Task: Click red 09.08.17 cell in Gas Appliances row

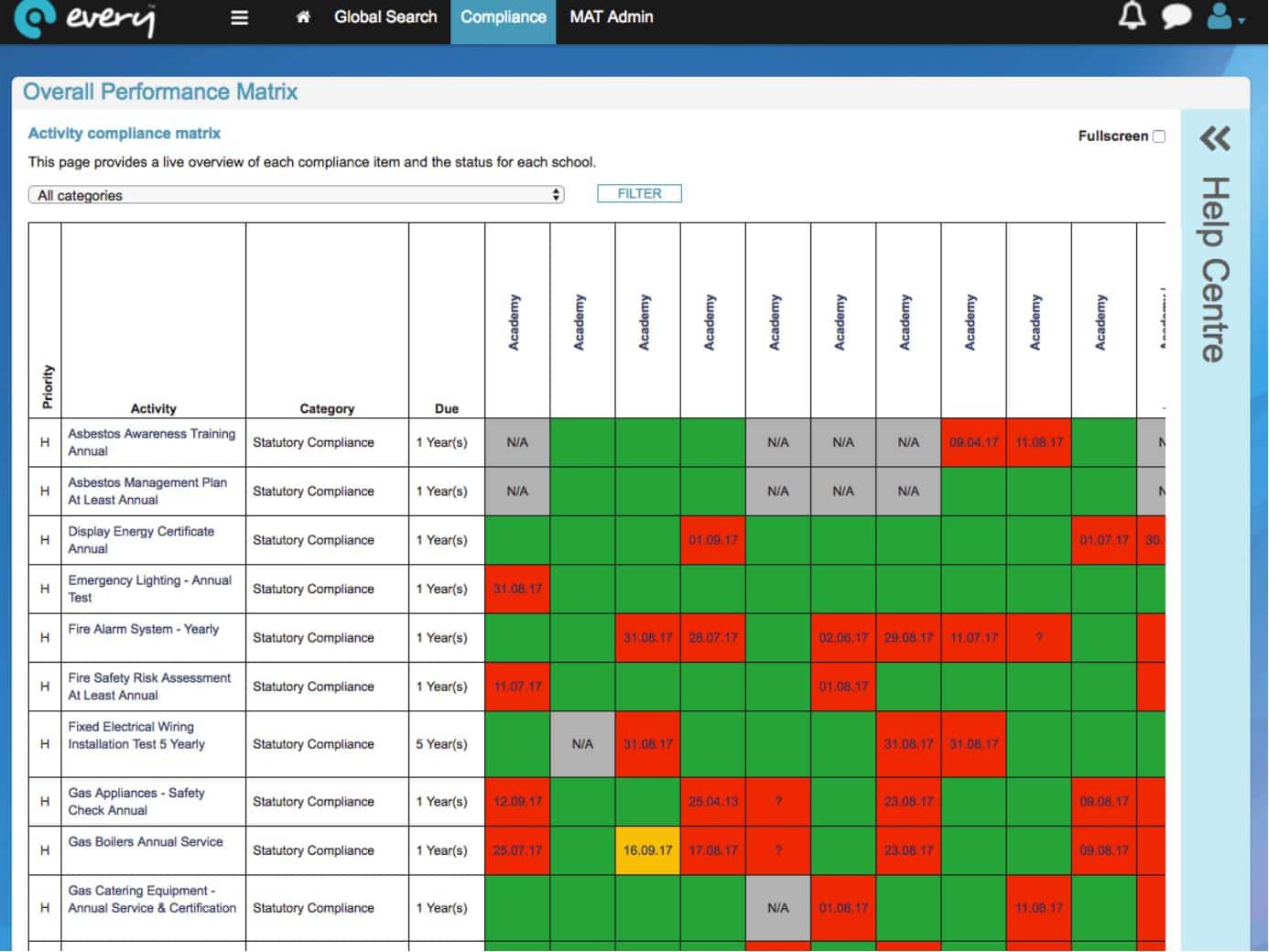Action: [x=1103, y=802]
